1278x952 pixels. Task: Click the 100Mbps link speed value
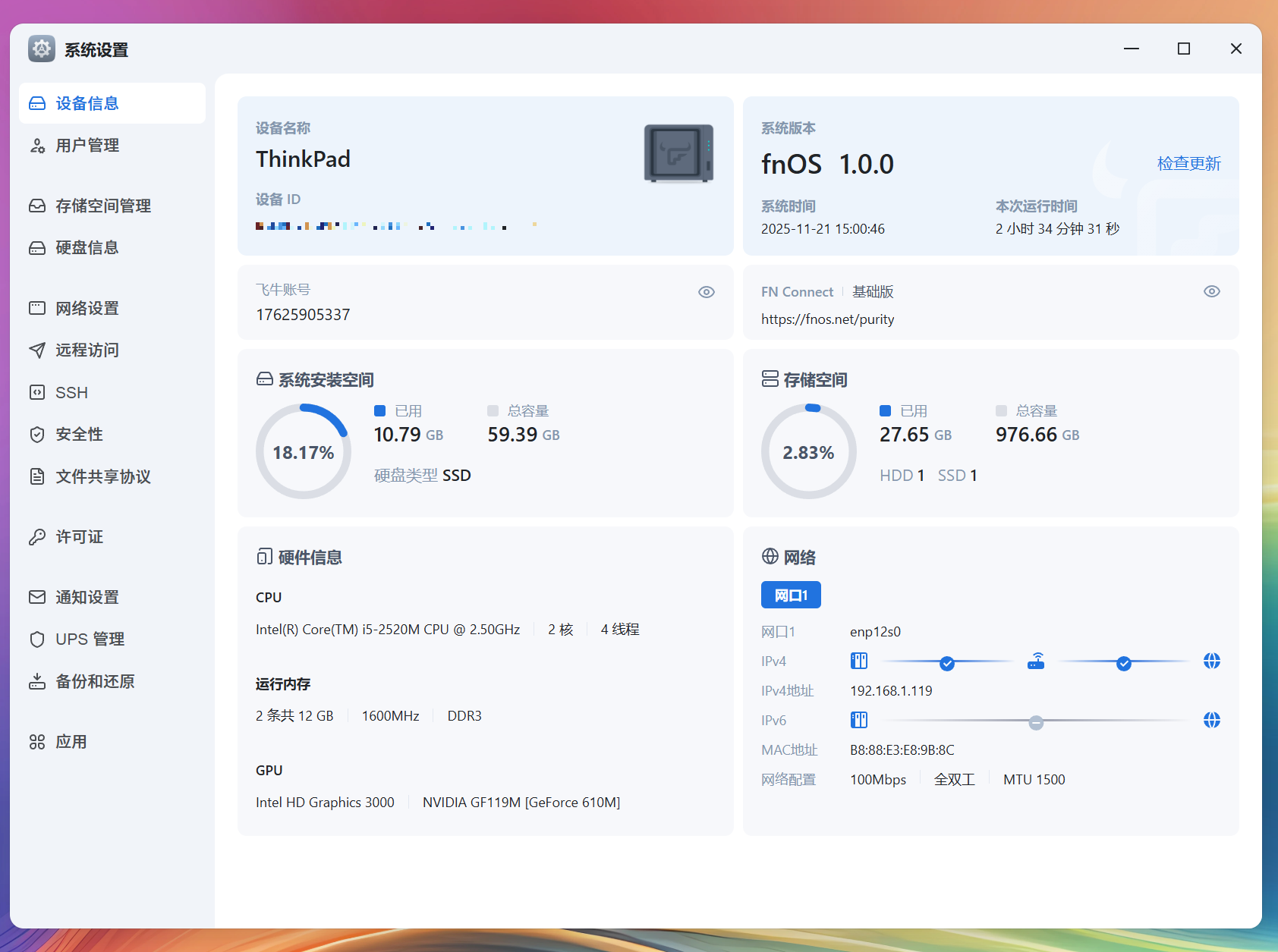pos(878,780)
